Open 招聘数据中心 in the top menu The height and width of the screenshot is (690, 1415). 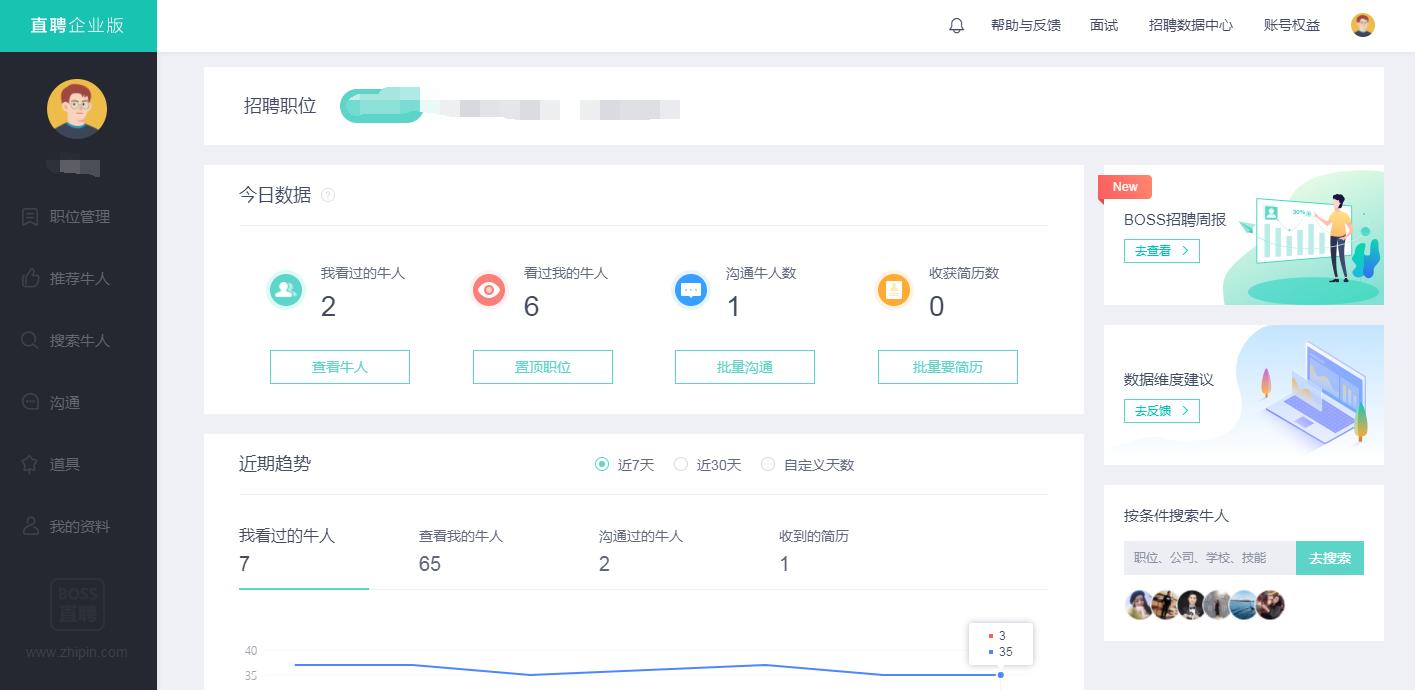[x=1190, y=25]
